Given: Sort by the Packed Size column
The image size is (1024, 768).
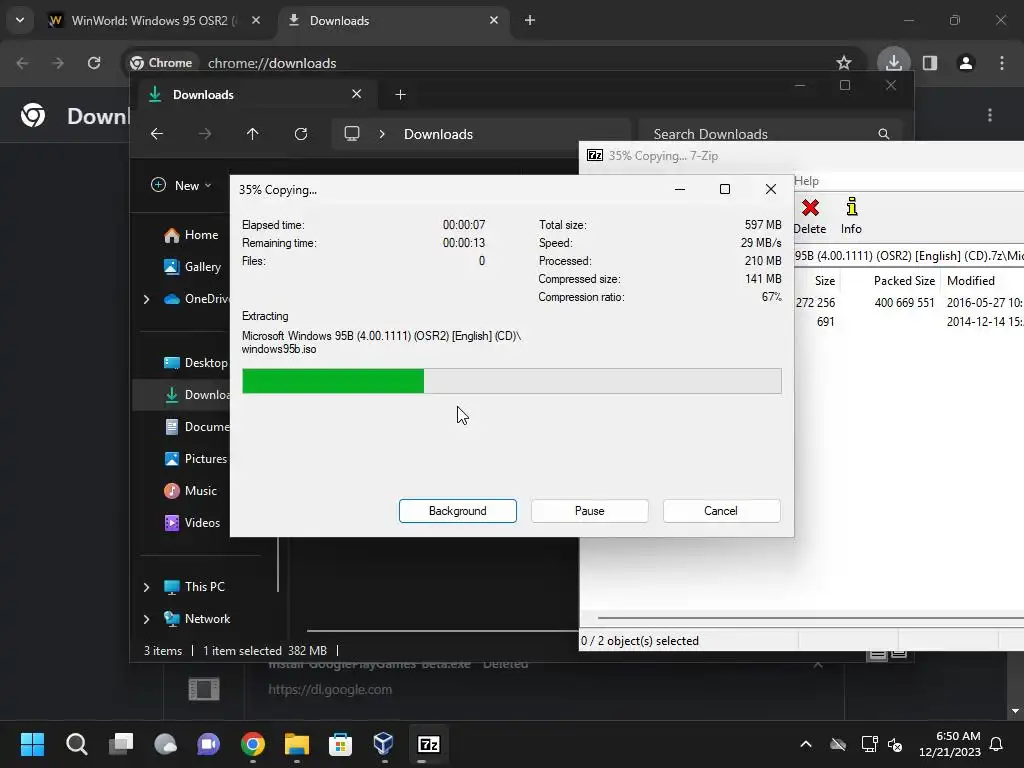Looking at the screenshot, I should (x=904, y=281).
